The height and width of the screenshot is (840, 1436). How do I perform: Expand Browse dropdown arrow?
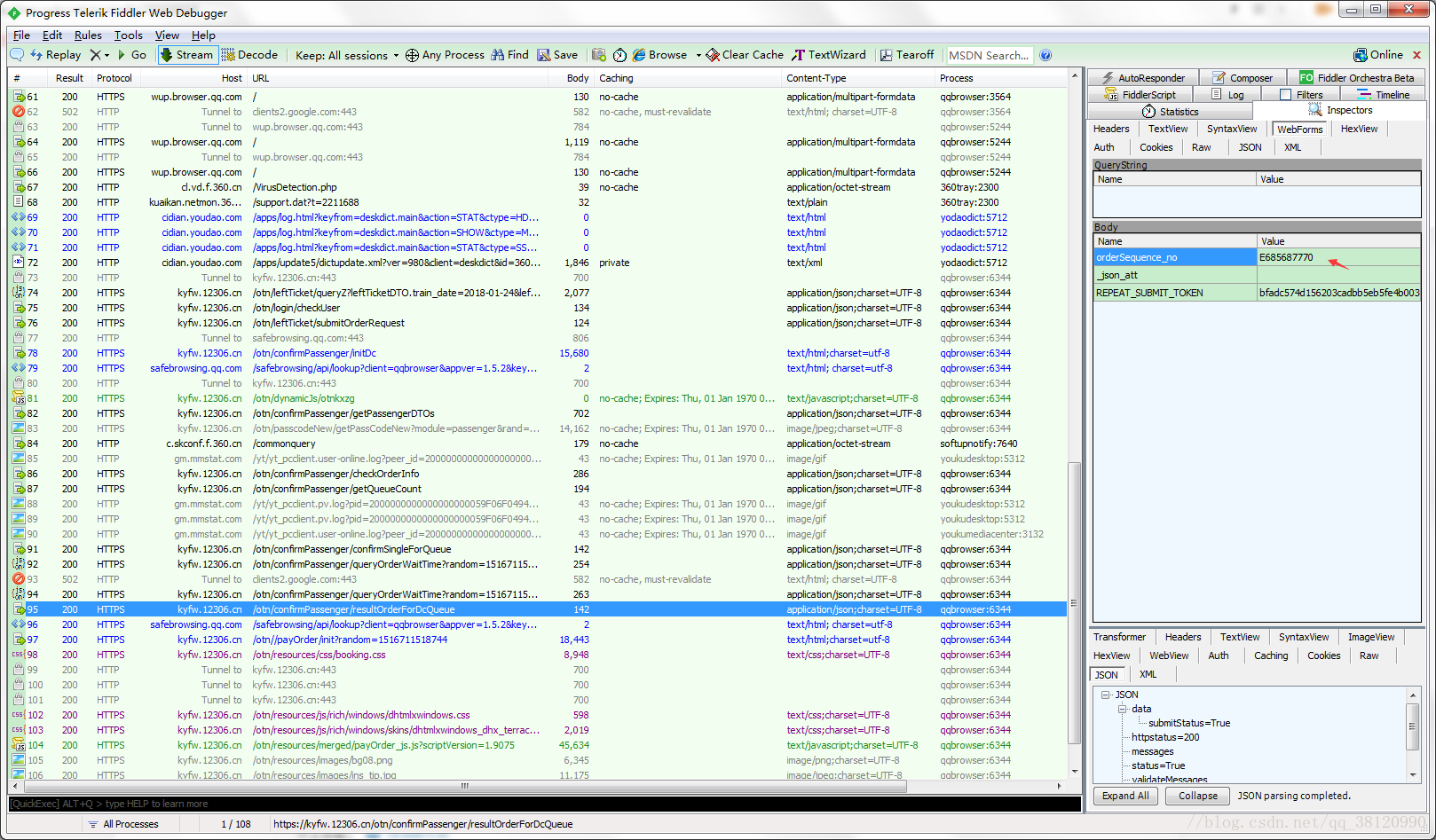(x=698, y=55)
